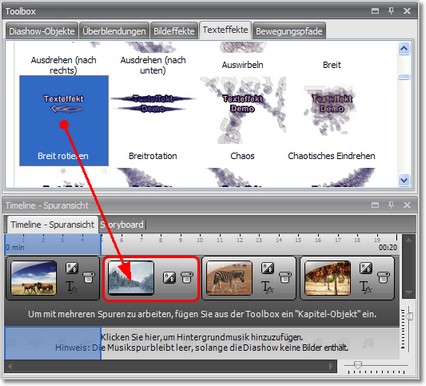The image size is (426, 386).
Task: Switch to the Diashow-Objekte tab
Action: coord(42,31)
